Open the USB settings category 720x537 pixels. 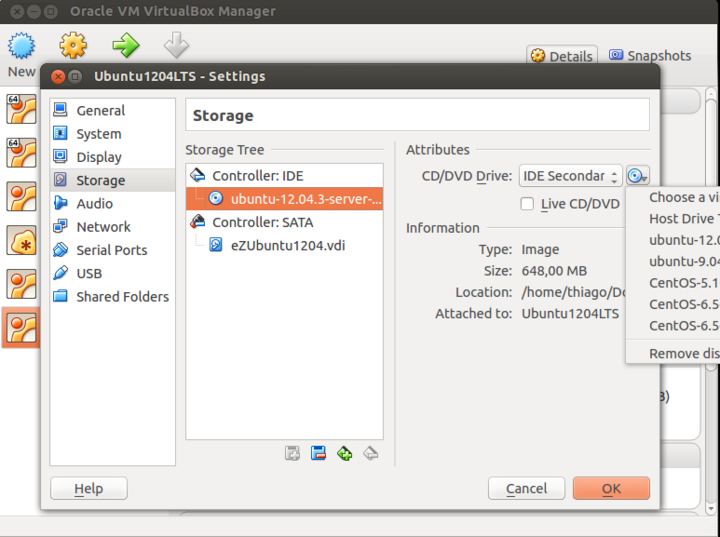click(112, 273)
